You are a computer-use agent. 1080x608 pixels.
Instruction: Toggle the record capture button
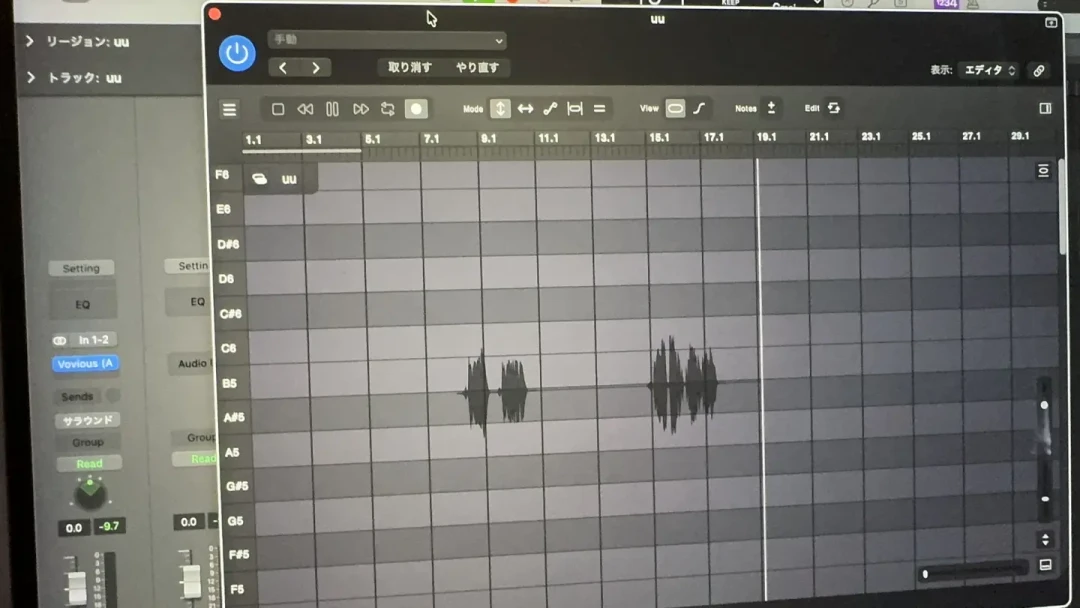click(416, 109)
